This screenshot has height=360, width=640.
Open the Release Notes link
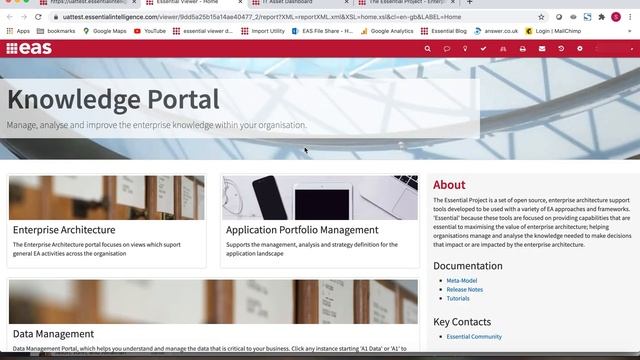[x=464, y=289]
